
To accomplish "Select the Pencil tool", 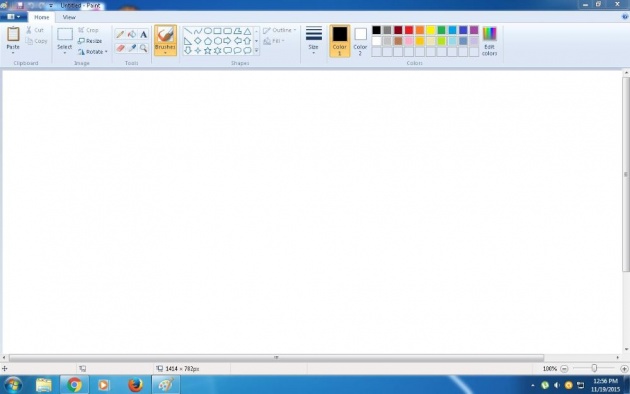I will [120, 35].
